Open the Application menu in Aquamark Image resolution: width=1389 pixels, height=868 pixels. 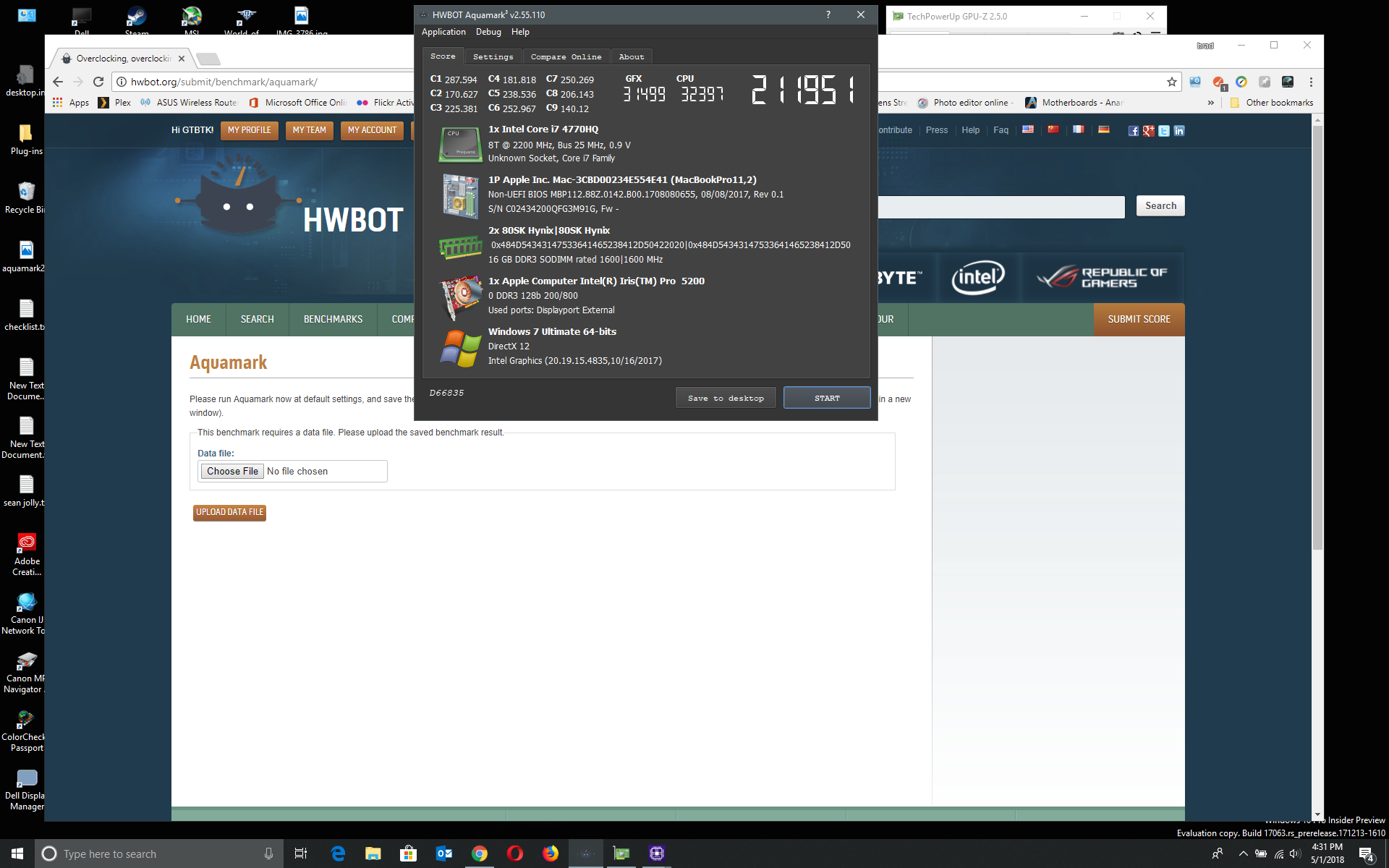point(443,32)
